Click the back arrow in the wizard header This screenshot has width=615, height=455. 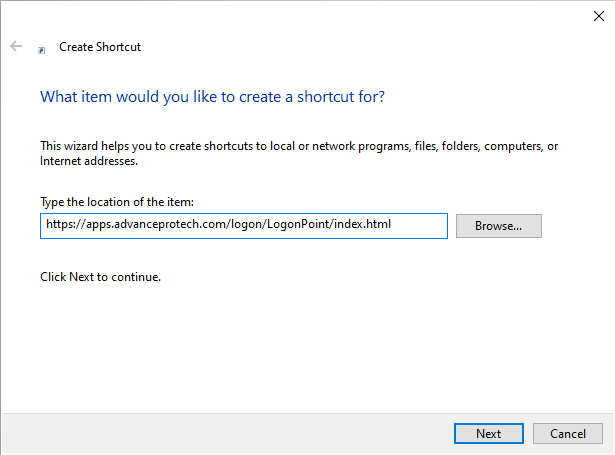[16, 46]
